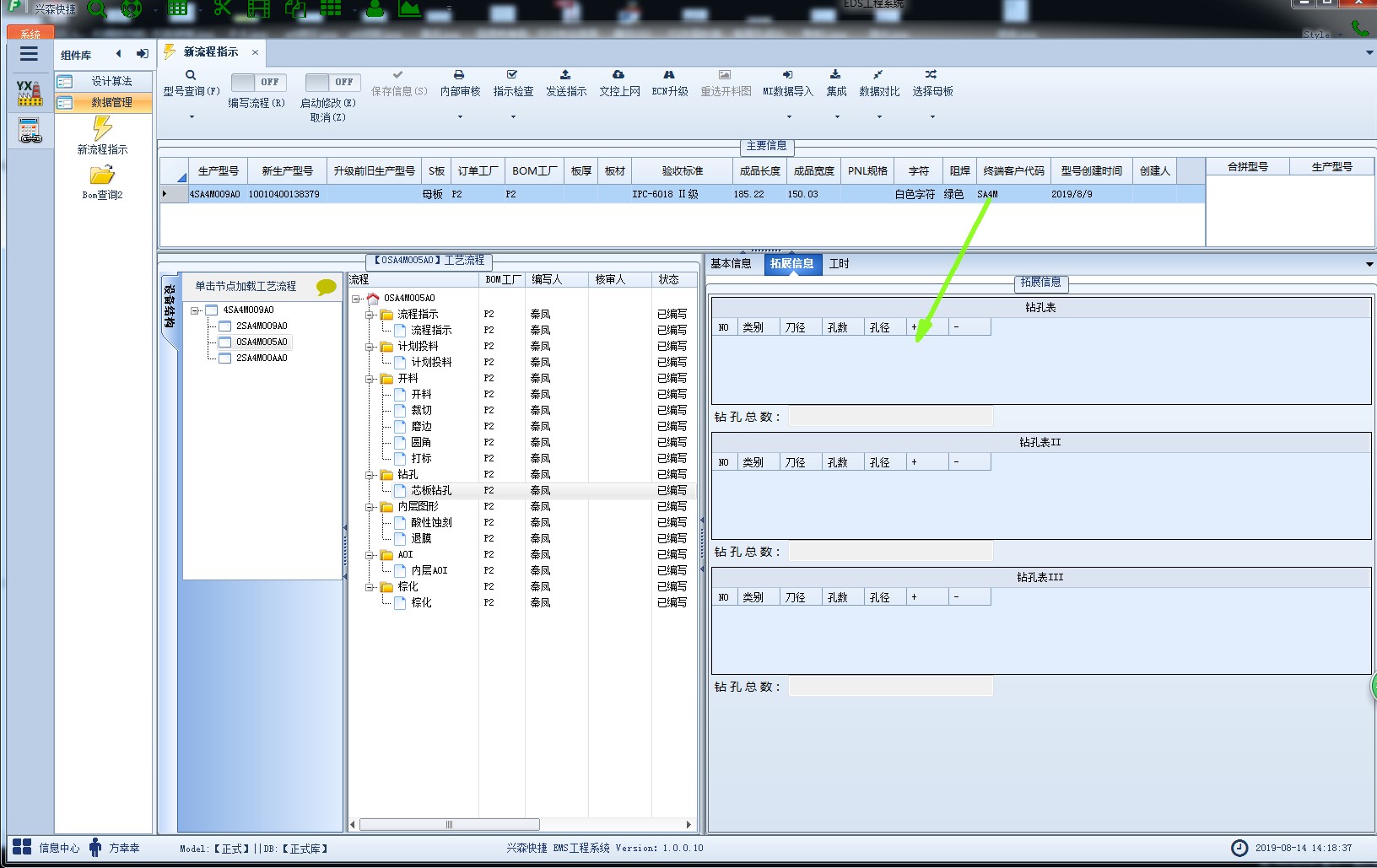The image size is (1377, 868).
Task: Open the 型号查询 dropdown arrow
Action: coord(192,116)
